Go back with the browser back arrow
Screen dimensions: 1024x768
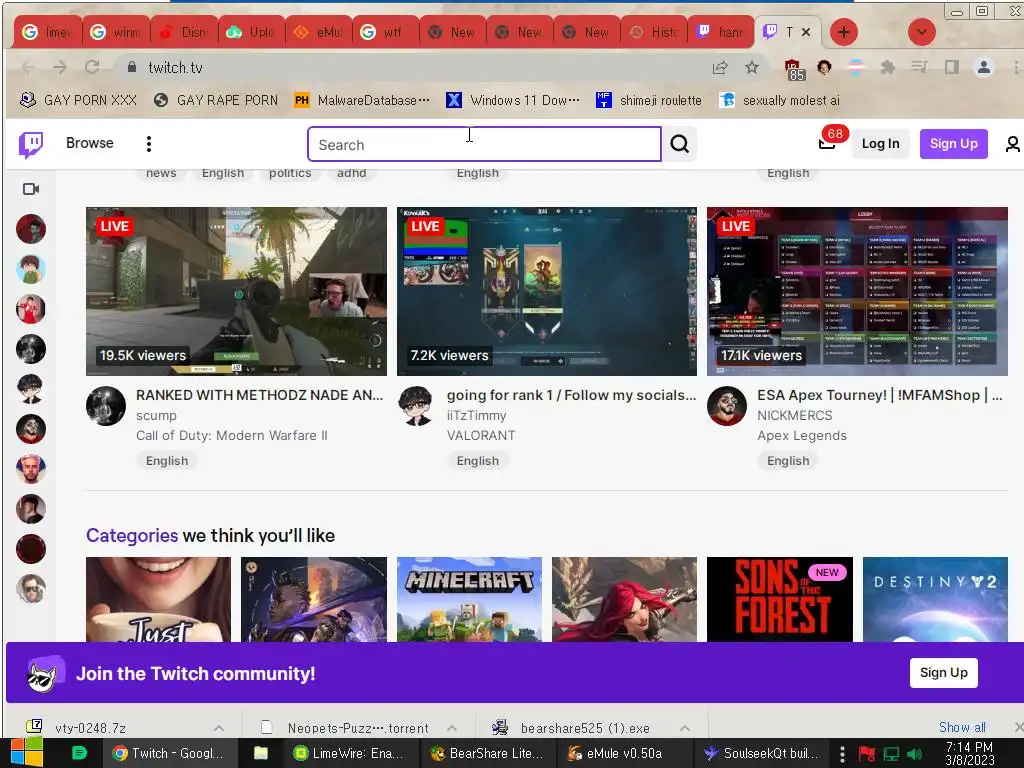[27, 67]
